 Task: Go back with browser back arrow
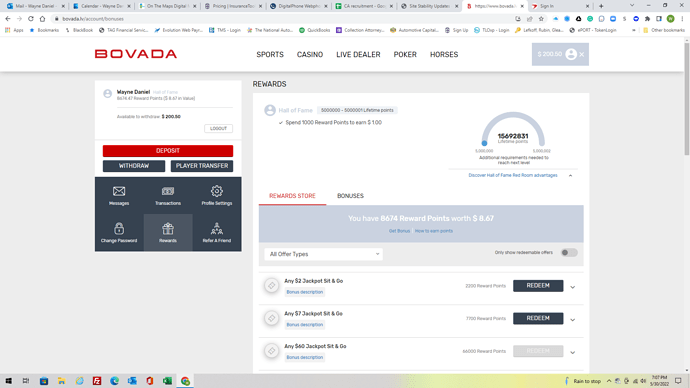tap(8, 19)
